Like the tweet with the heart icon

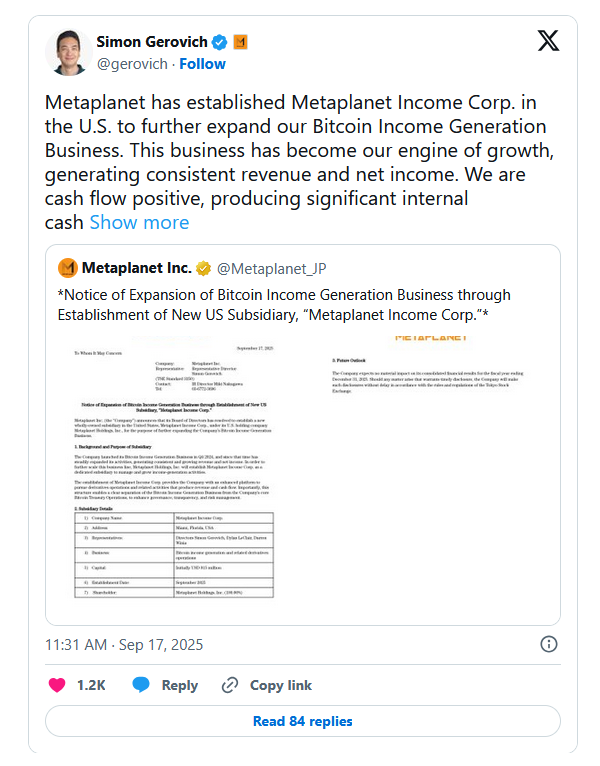pyautogui.click(x=57, y=685)
